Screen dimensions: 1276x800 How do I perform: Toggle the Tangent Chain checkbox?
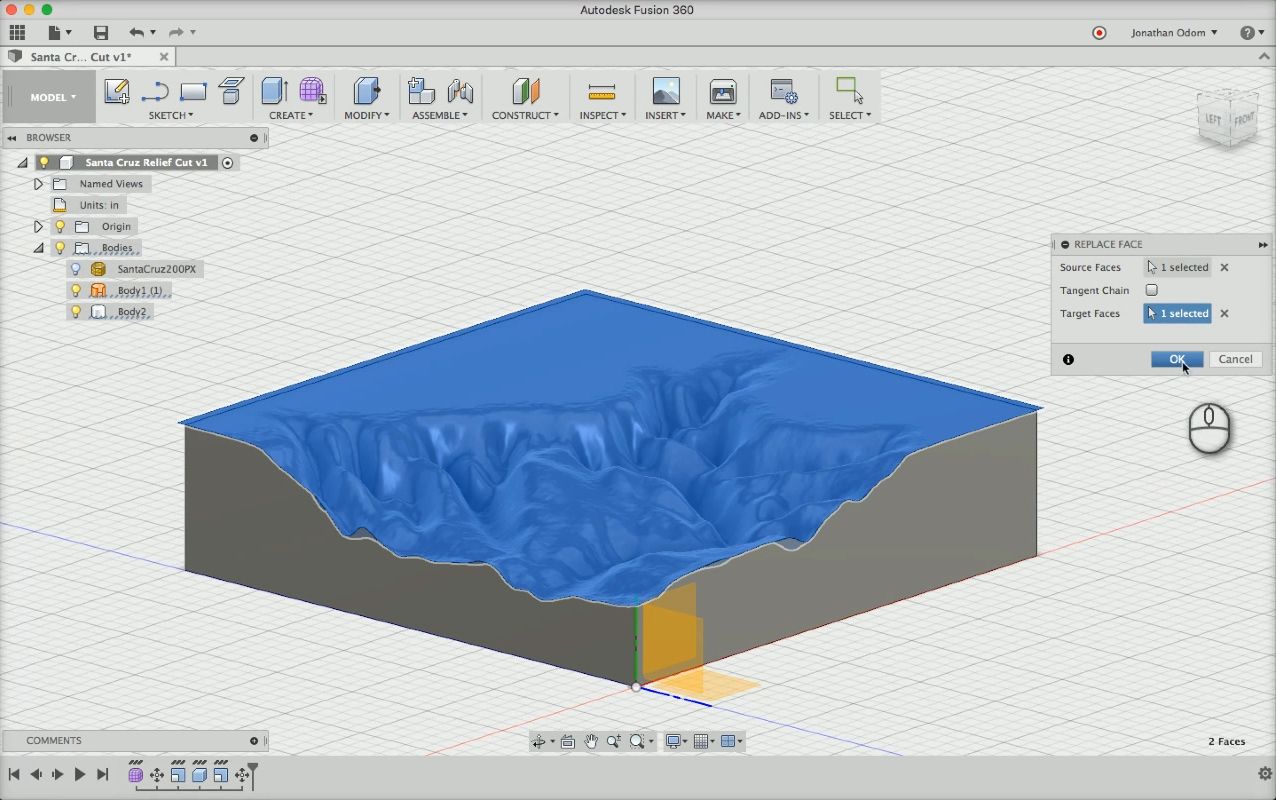point(1151,290)
